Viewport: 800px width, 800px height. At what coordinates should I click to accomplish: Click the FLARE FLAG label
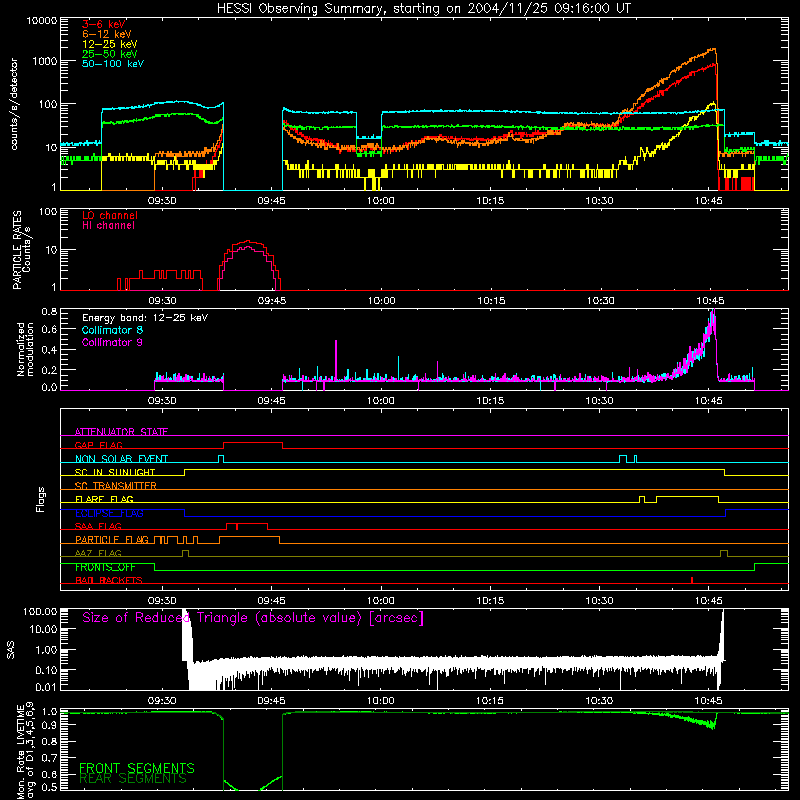point(104,499)
